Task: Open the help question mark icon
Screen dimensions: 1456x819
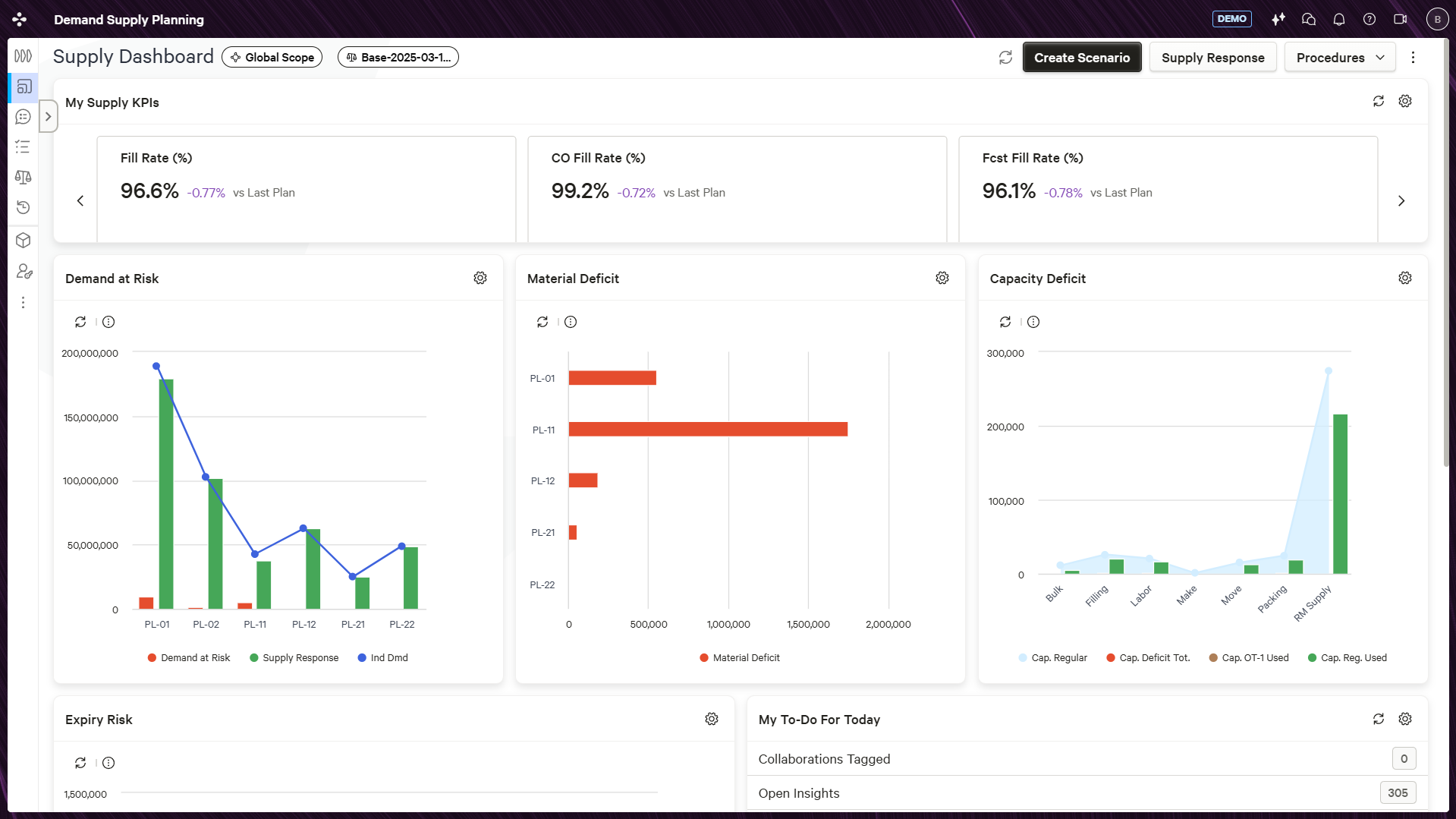Action: click(x=1369, y=19)
